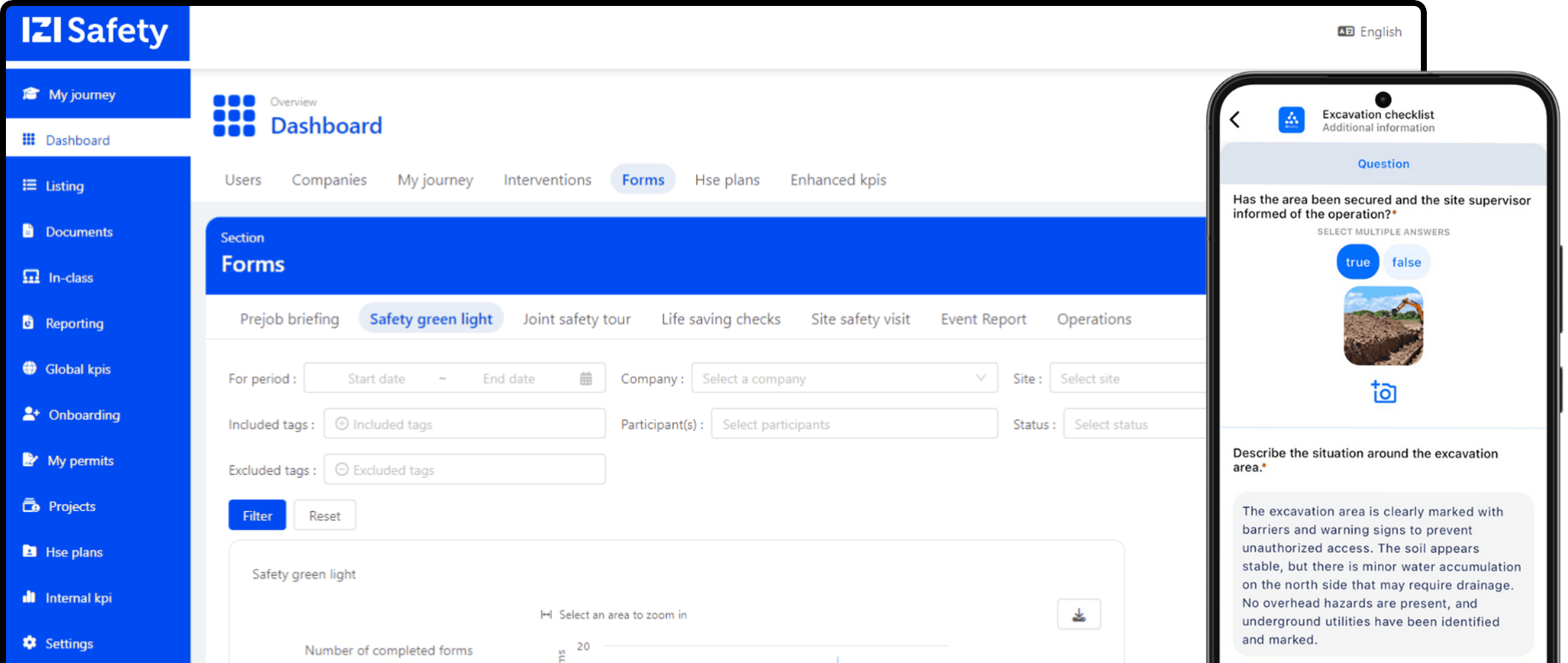This screenshot has height=663, width=1568.
Task: Select the 'false' answer option
Action: [x=1406, y=262]
